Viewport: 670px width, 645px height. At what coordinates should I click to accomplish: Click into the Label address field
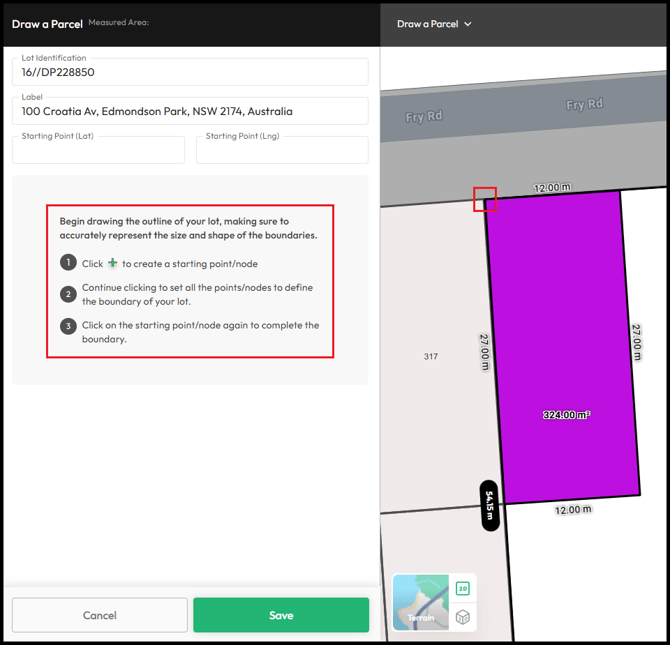coord(190,111)
